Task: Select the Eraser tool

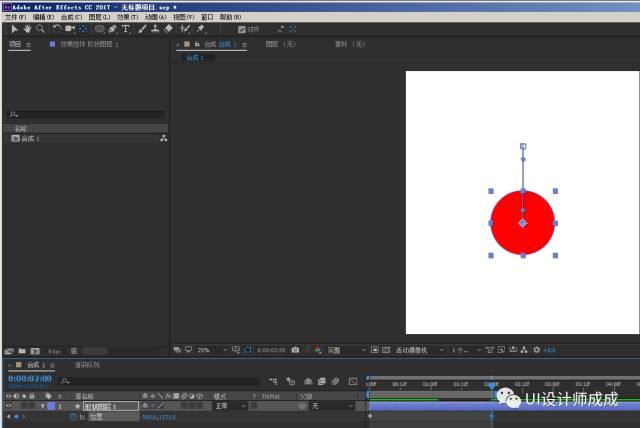Action: 168,29
